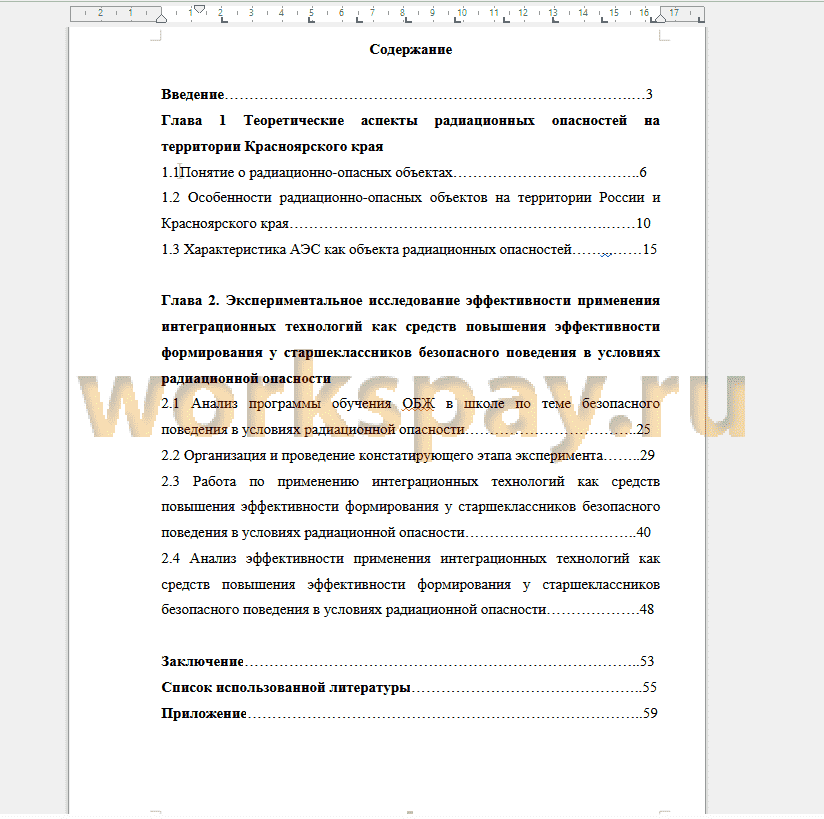This screenshot has width=824, height=819.
Task: Click page number 48 of the 2.4 entry
Action: coord(647,610)
